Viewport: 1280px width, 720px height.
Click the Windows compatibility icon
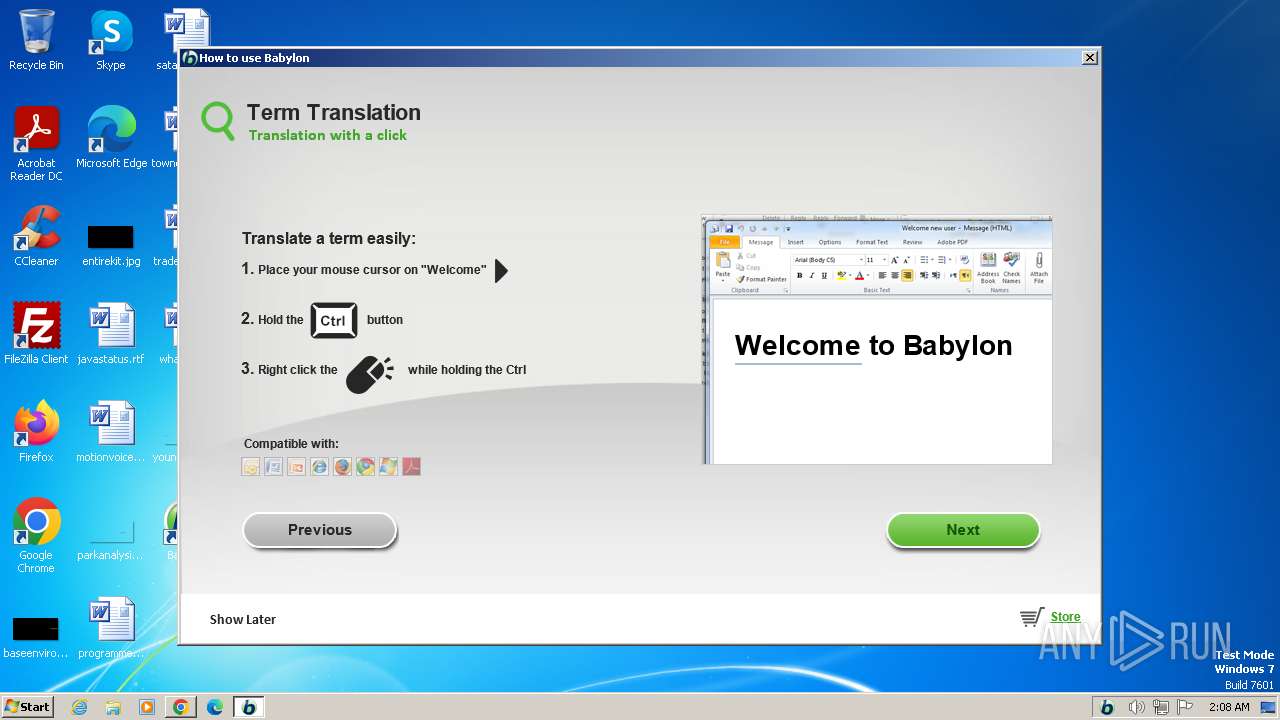coord(389,467)
